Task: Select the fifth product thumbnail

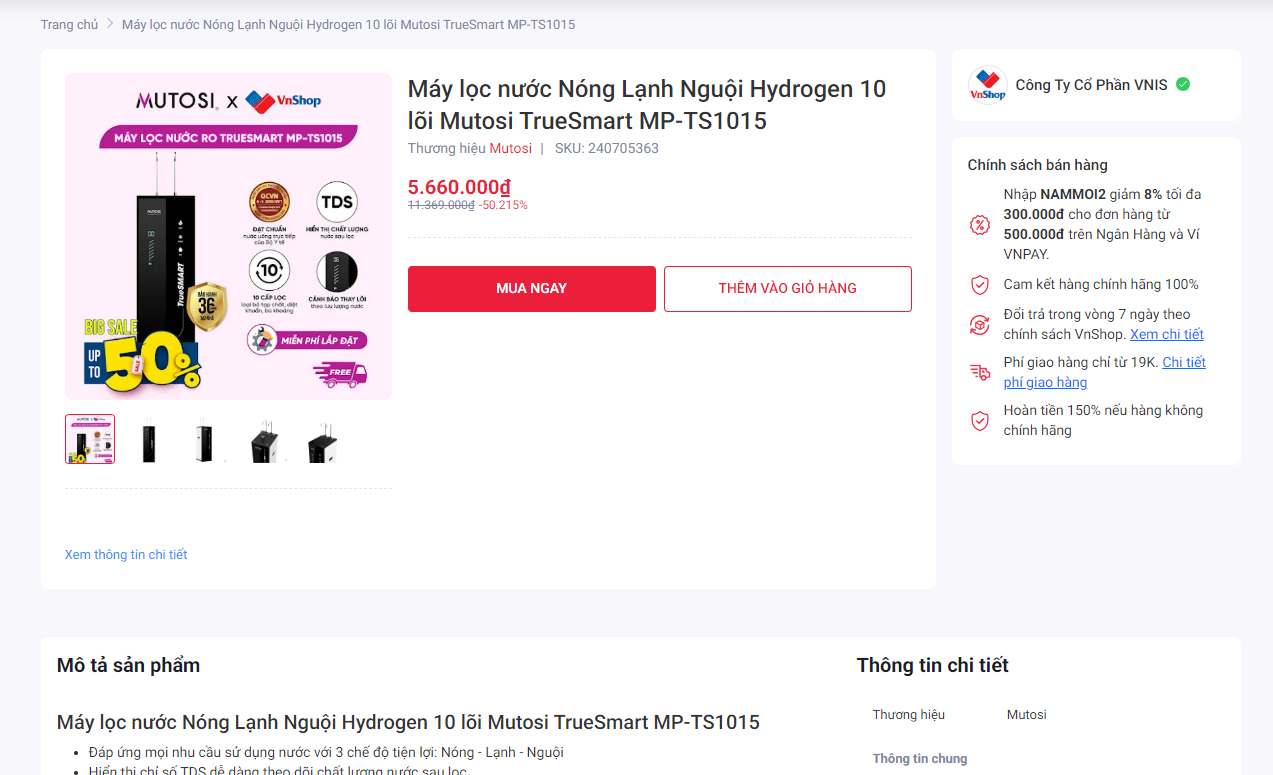Action: coord(322,439)
